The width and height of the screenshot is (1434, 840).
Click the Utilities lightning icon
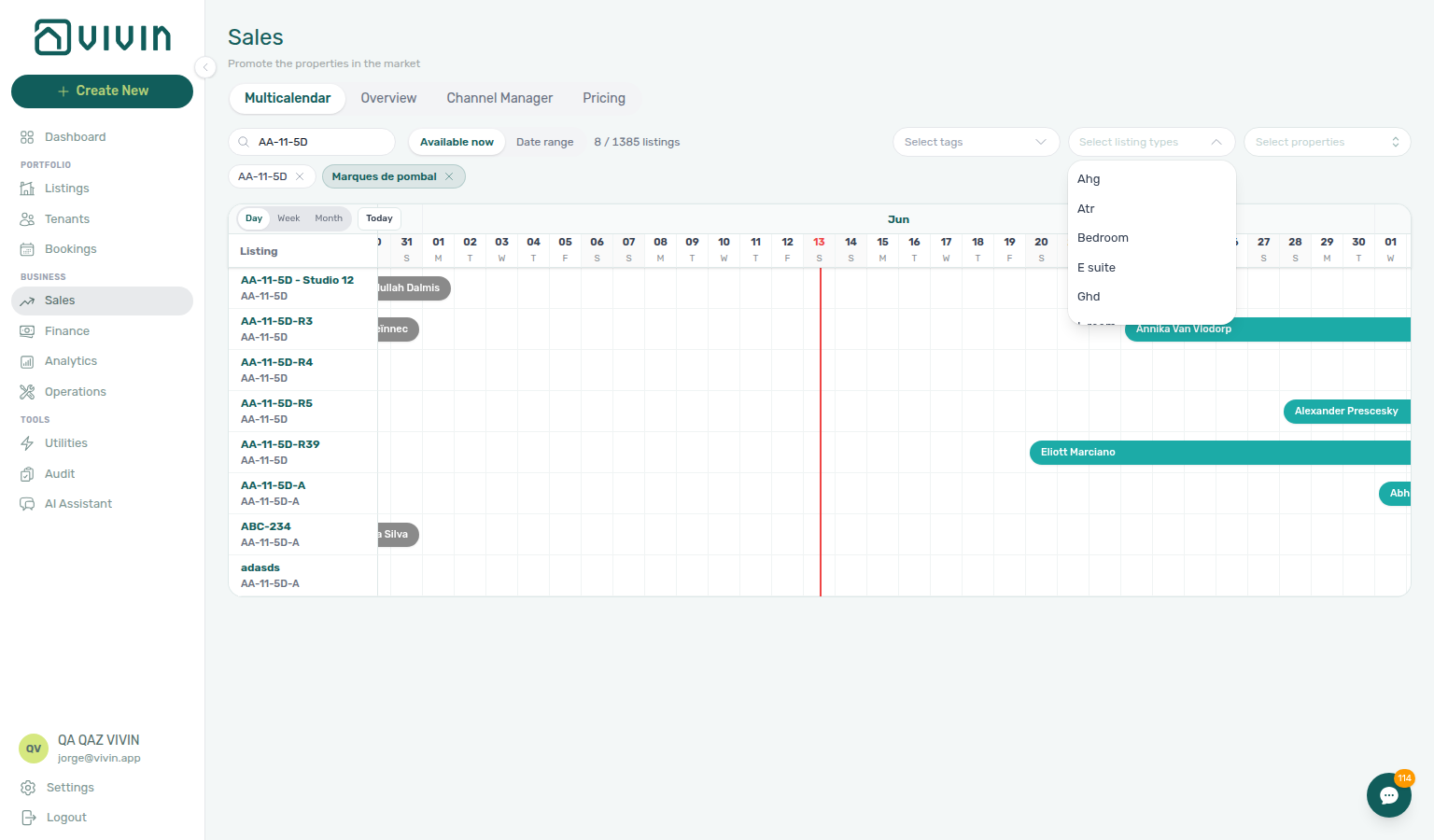coord(27,443)
